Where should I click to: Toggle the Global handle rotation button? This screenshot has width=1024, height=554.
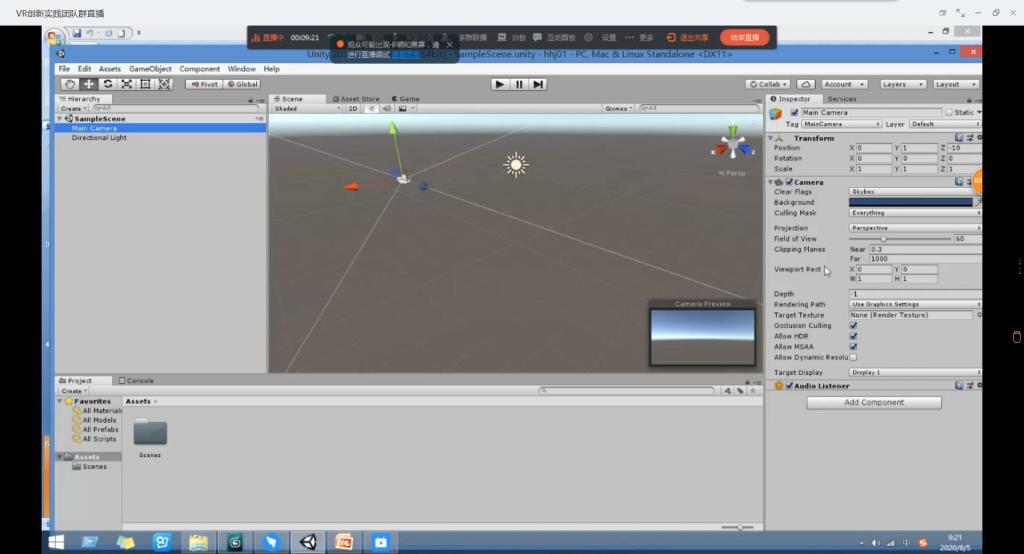coord(242,84)
